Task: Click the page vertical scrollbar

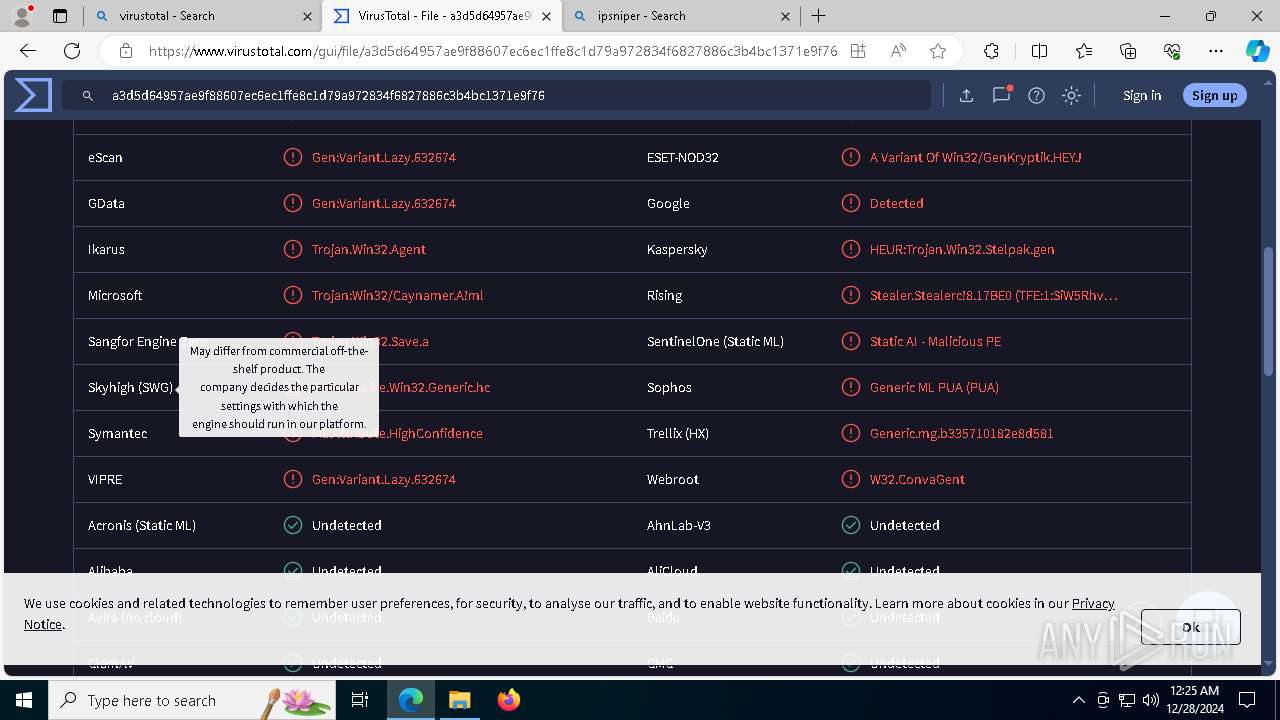Action: [1269, 310]
